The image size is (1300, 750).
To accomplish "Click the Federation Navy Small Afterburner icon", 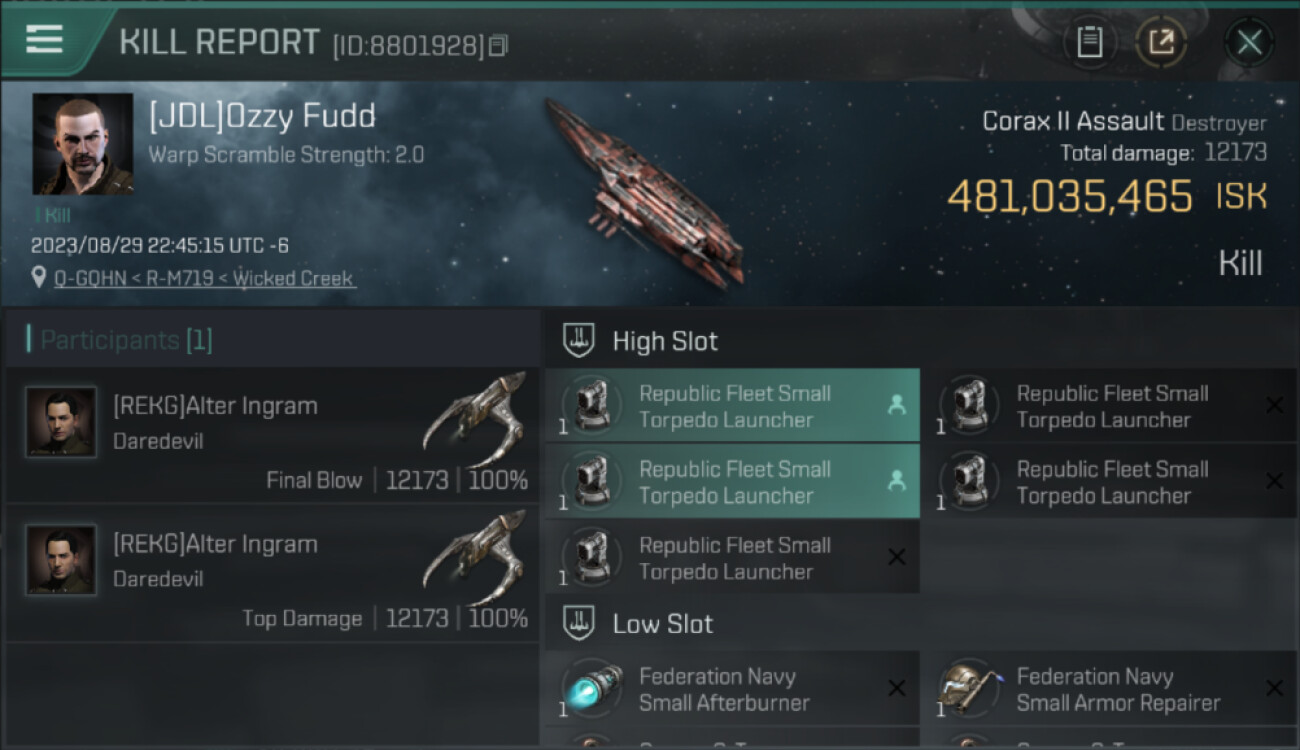I will (592, 688).
